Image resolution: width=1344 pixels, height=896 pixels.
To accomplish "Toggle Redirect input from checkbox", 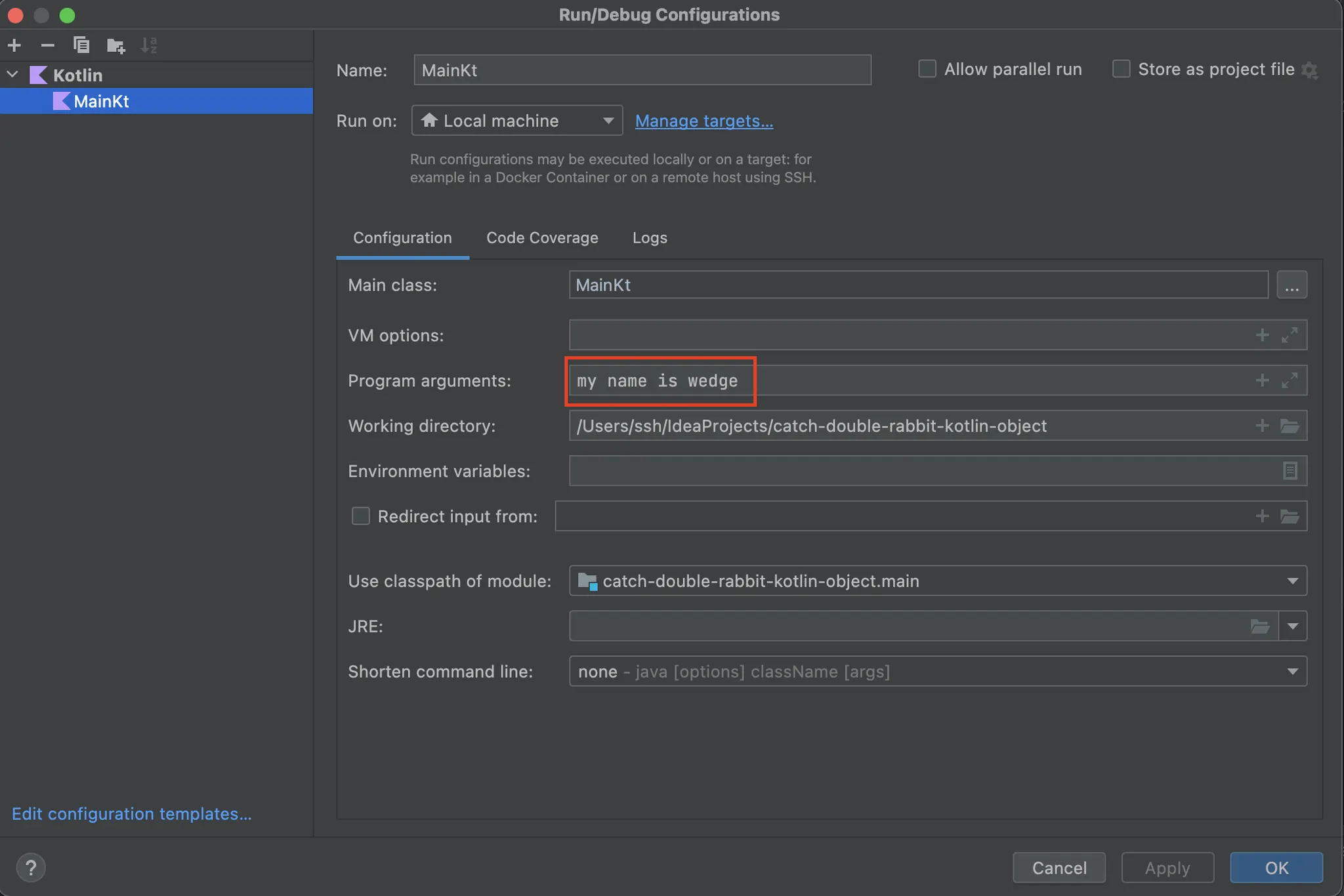I will click(x=360, y=516).
